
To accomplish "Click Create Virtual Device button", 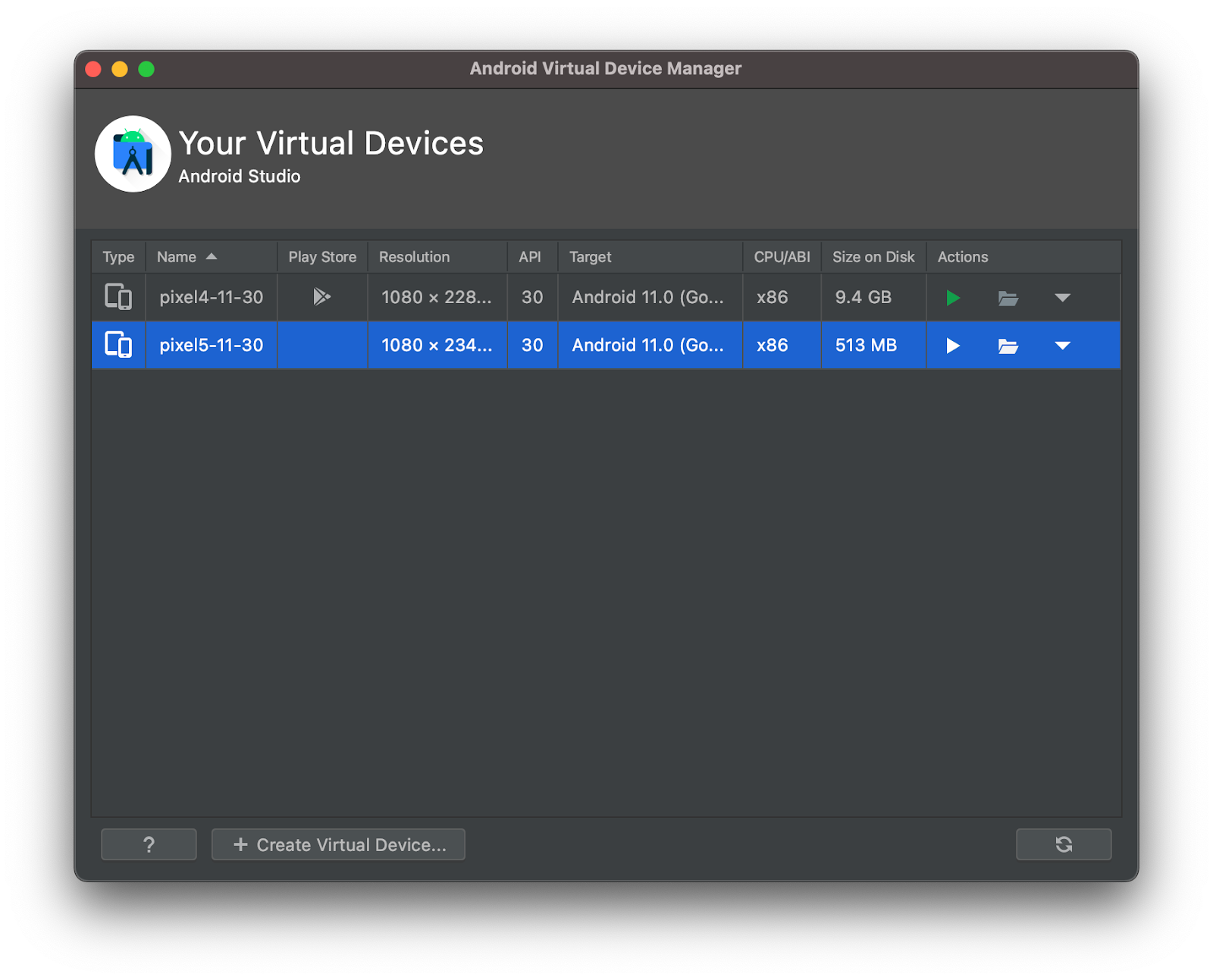I will tap(338, 844).
